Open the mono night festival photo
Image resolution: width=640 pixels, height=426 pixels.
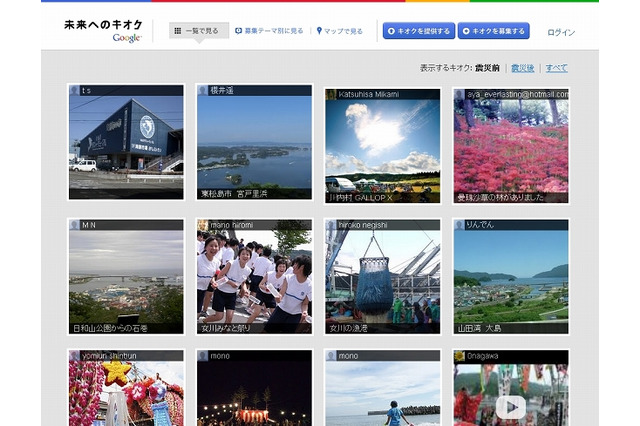(x=254, y=388)
